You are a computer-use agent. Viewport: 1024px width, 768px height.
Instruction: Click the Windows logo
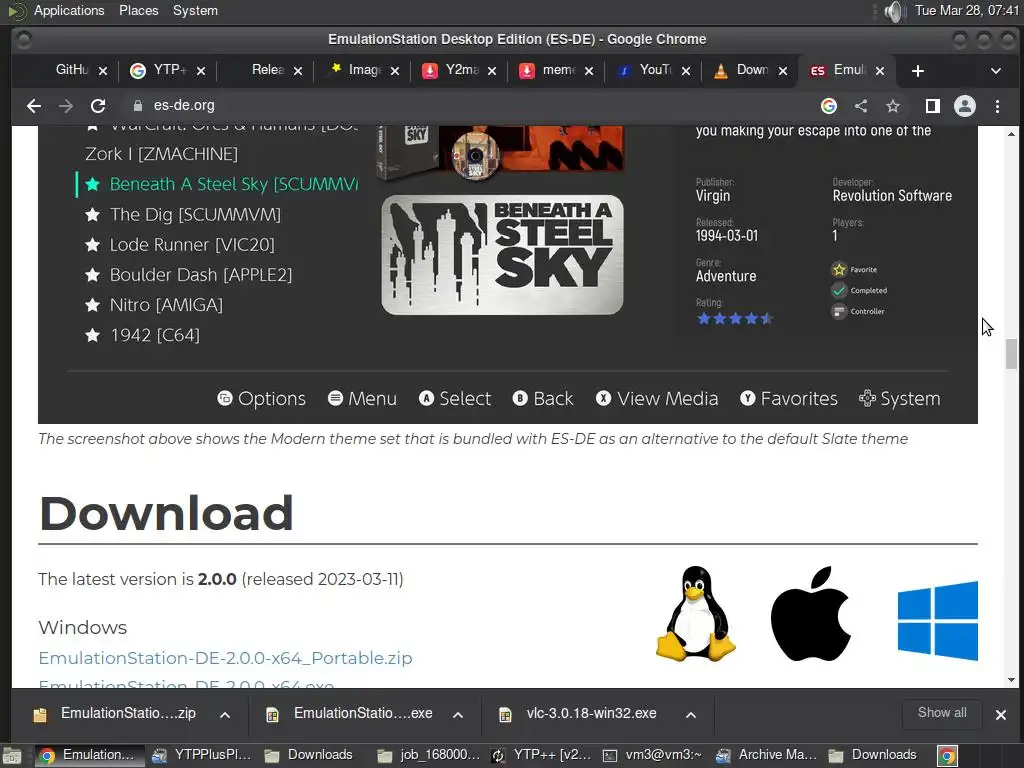[x=938, y=620]
